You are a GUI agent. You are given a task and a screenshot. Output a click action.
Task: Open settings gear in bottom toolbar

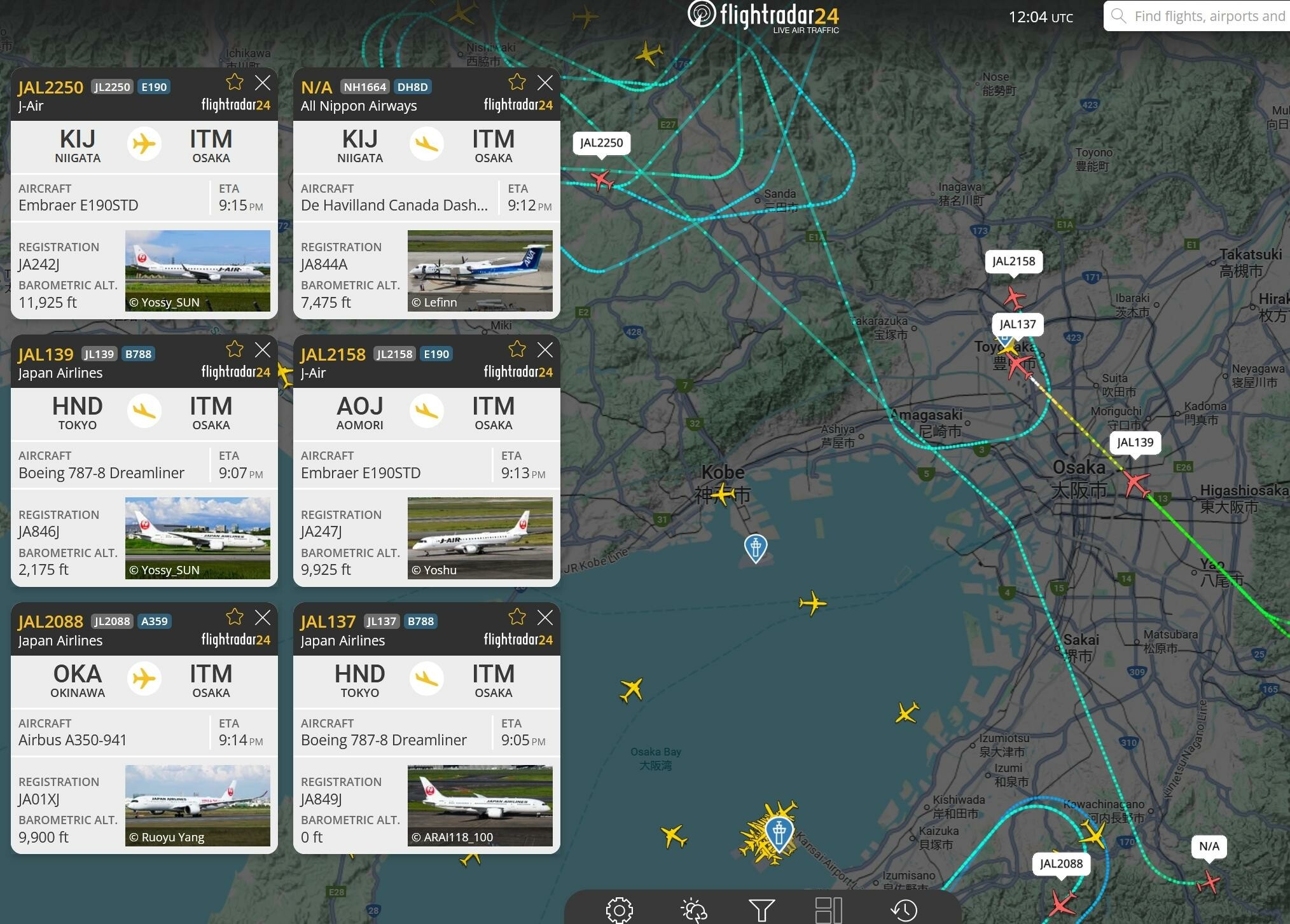point(619,910)
